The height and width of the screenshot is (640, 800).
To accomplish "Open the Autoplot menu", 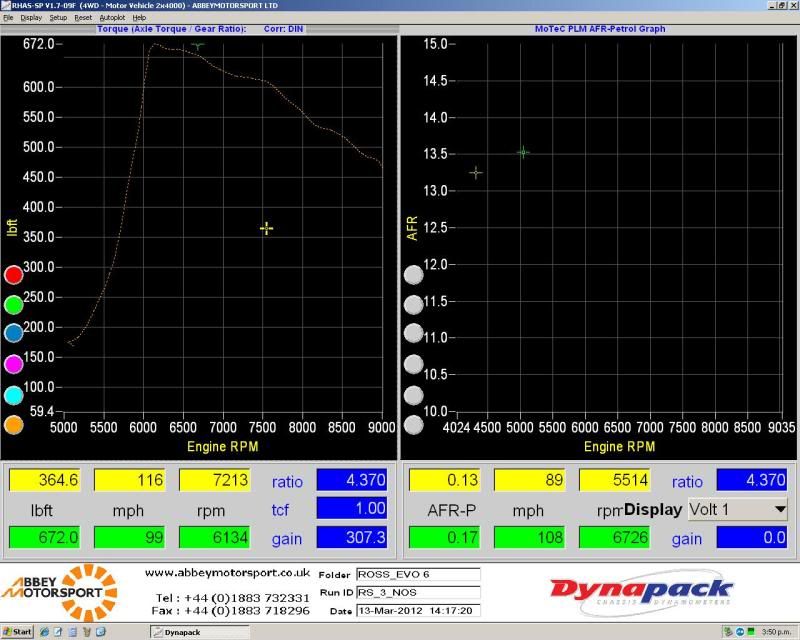I will coord(112,17).
